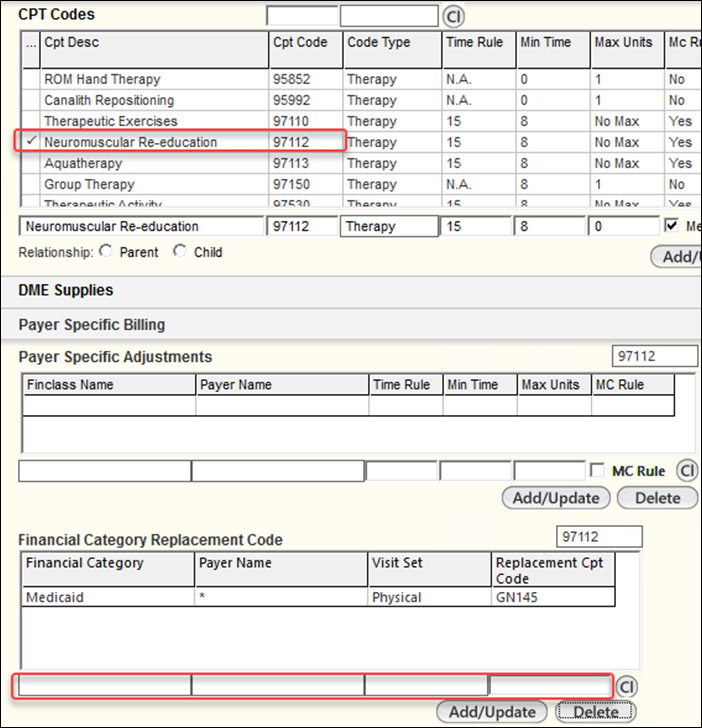The width and height of the screenshot is (702, 728).
Task: Click the Cpt Code column header
Action: [306, 50]
